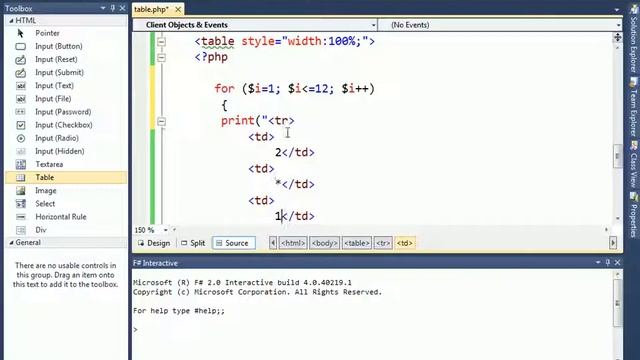The image size is (640, 360).
Task: Open the Solution Explorer side tab
Action: click(633, 39)
